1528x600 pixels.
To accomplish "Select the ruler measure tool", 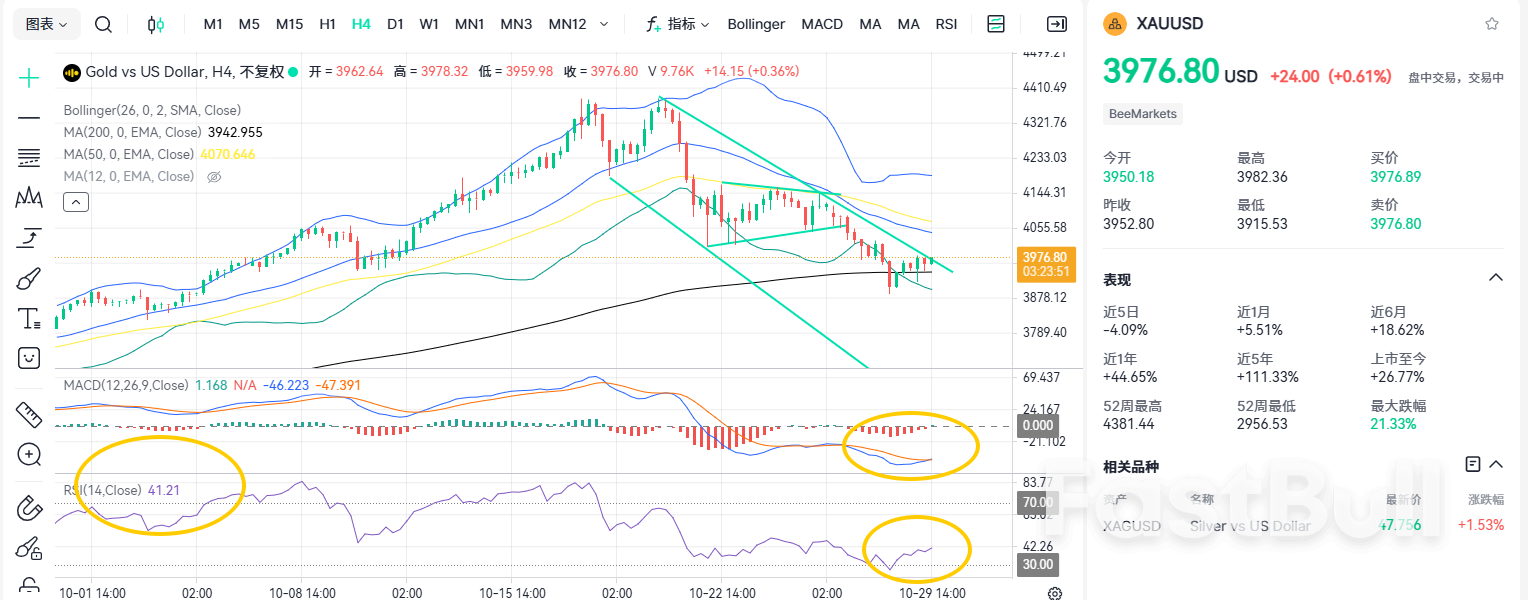I will 29,414.
